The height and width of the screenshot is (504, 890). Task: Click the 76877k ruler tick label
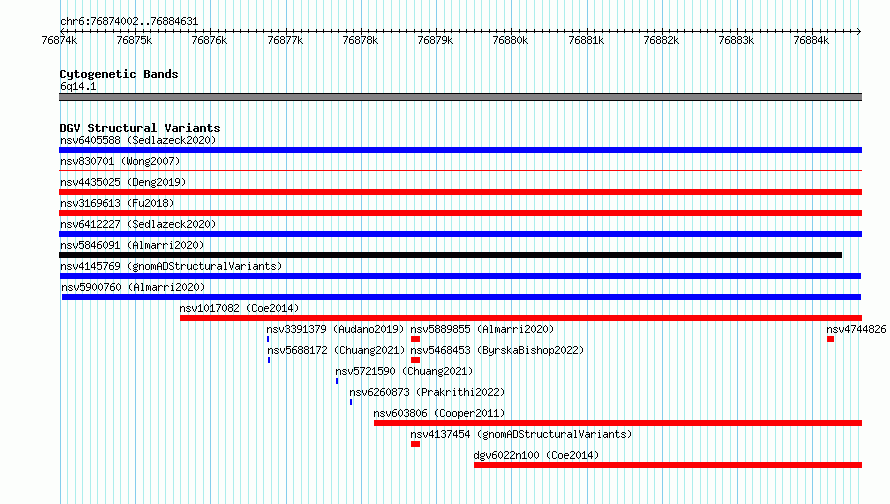point(285,40)
